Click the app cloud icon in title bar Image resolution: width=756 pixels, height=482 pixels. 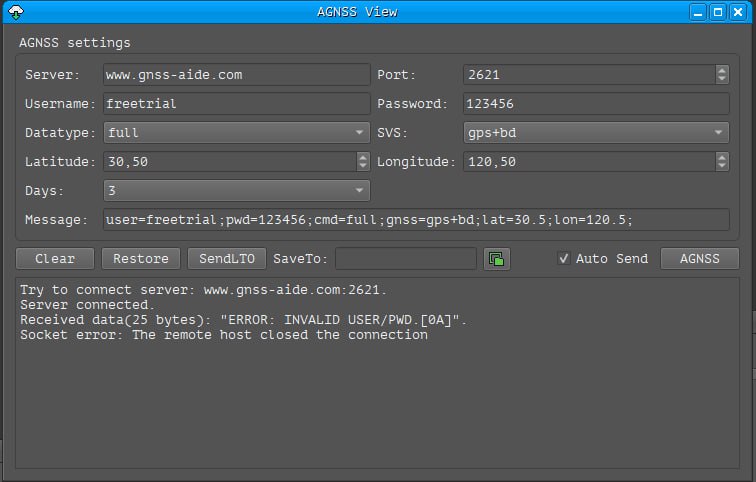coord(16,12)
